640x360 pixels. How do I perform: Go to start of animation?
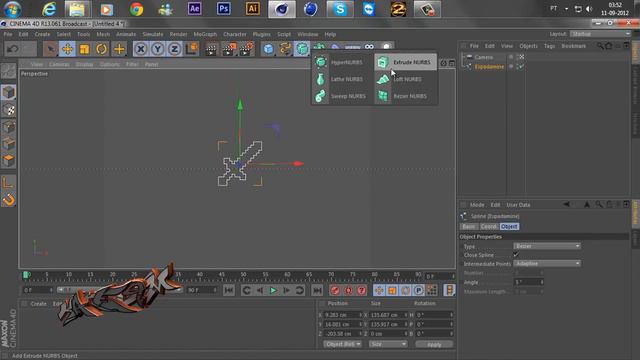(x=229, y=290)
